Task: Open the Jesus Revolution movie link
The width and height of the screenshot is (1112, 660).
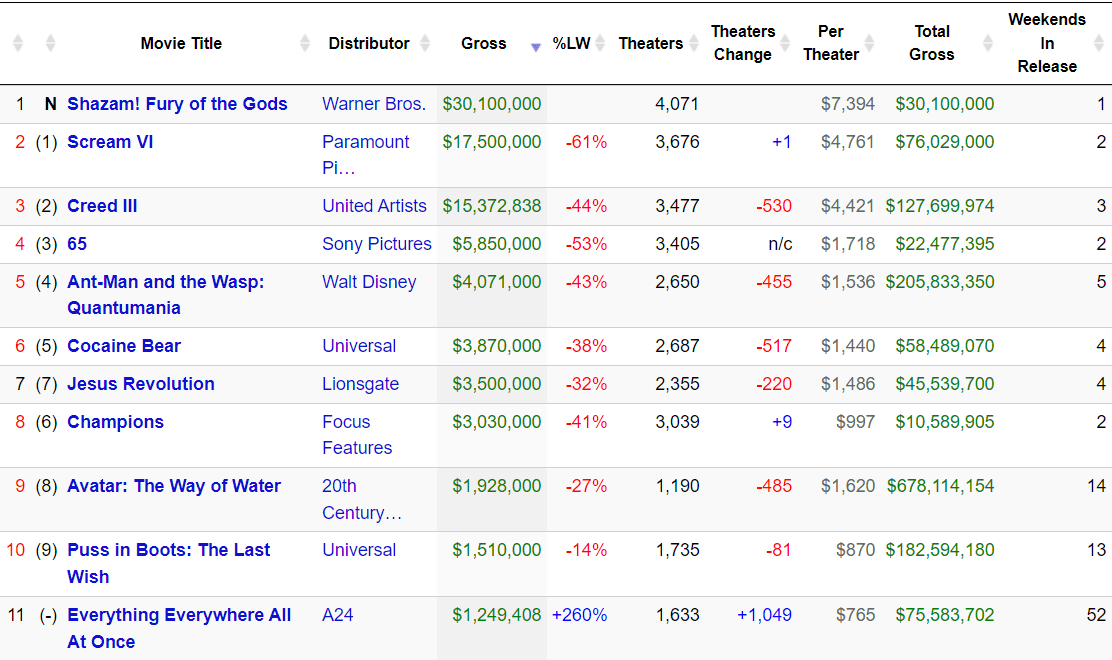Action: coord(141,384)
